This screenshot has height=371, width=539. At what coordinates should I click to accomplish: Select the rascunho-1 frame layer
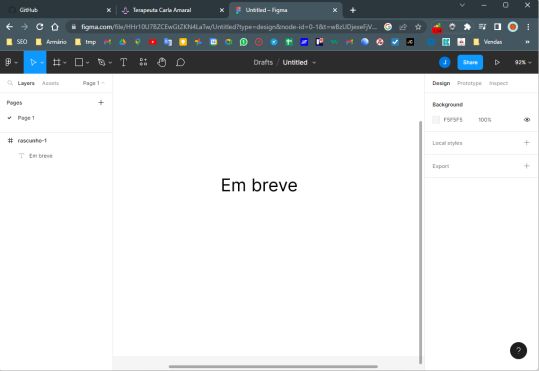56,141
